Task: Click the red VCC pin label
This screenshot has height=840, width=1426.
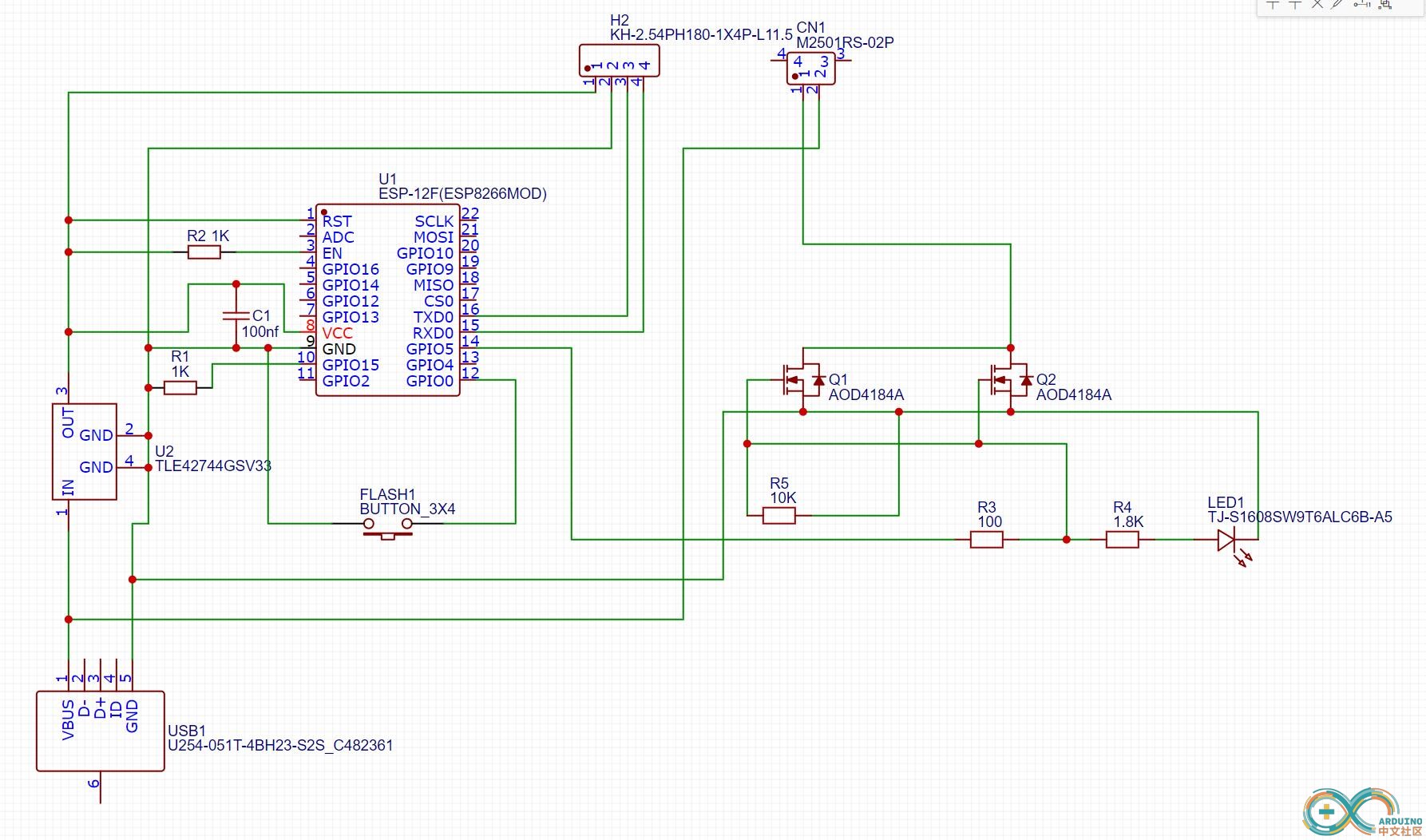Action: 337,333
